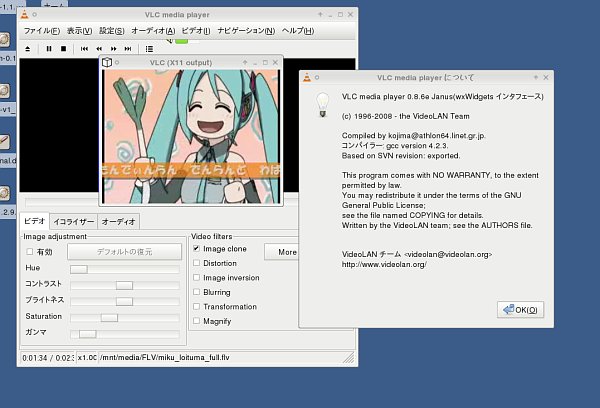
Task: Click the faster playback button
Action: [x=114, y=49]
